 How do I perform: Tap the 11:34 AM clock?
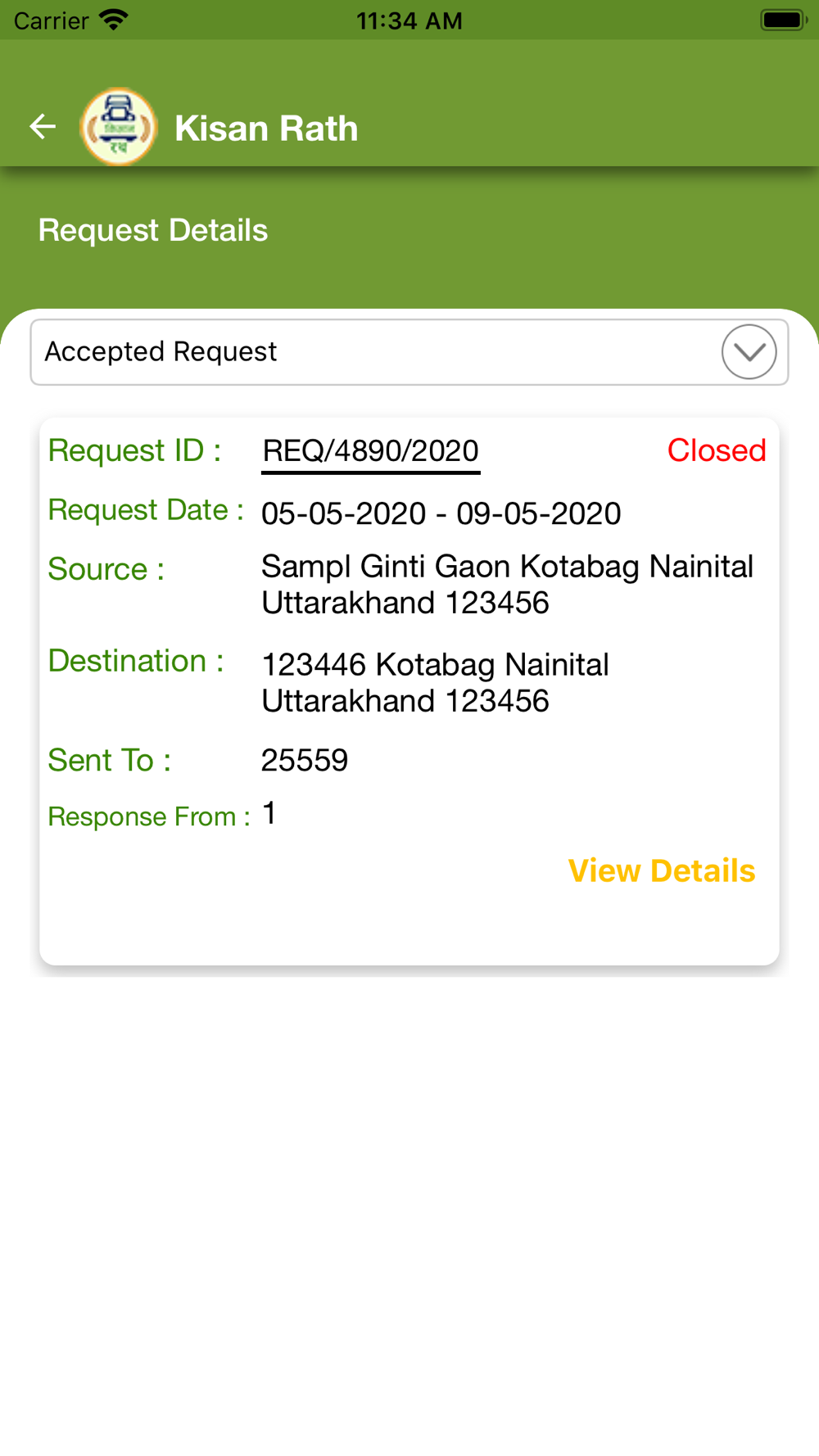pyautogui.click(x=409, y=20)
